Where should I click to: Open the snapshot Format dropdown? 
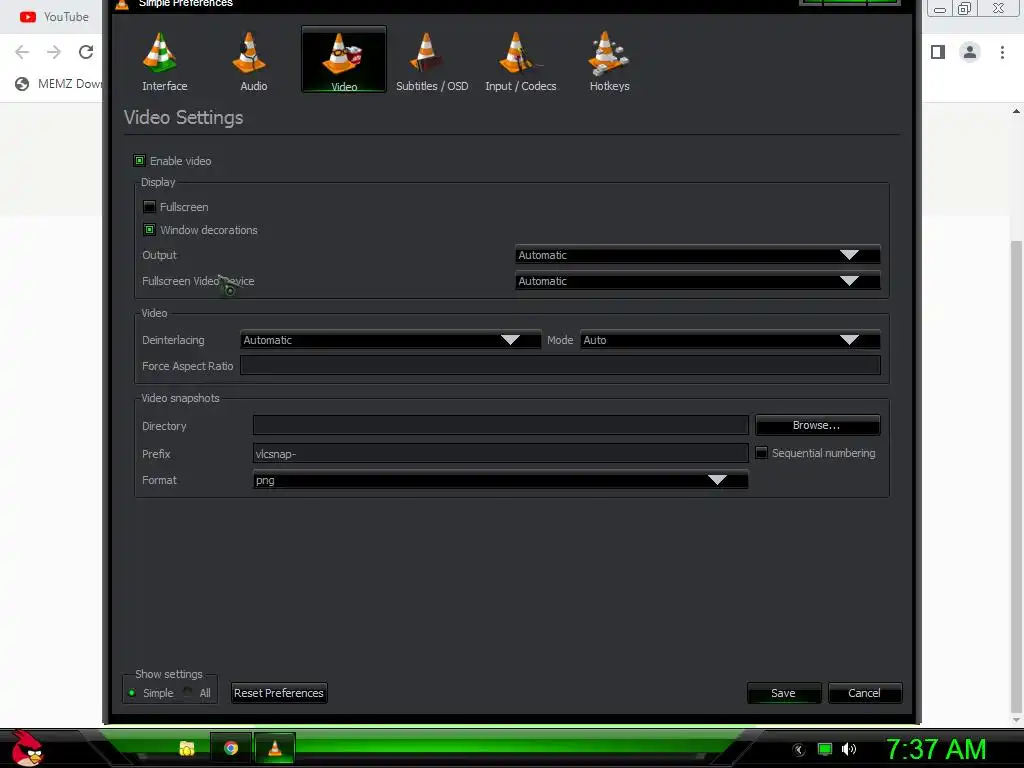(x=500, y=480)
